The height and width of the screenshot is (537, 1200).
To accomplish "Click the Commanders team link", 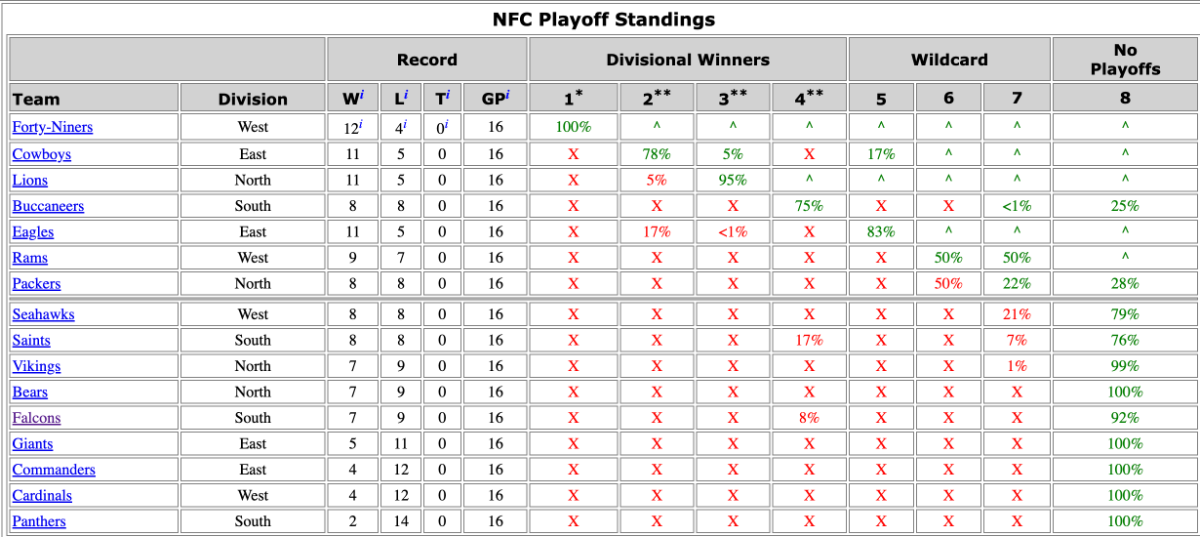I will pyautogui.click(x=54, y=470).
